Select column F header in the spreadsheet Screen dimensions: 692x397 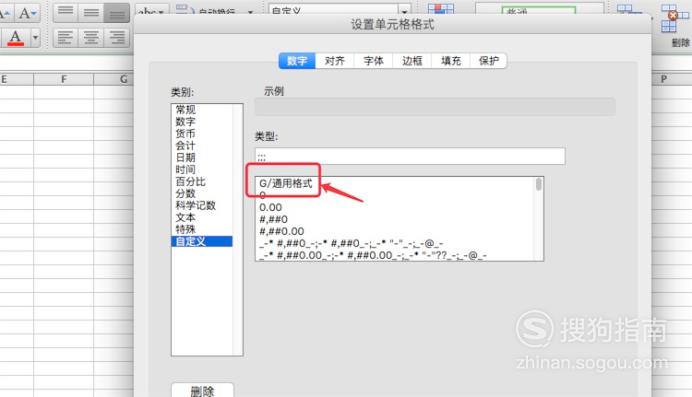point(64,79)
